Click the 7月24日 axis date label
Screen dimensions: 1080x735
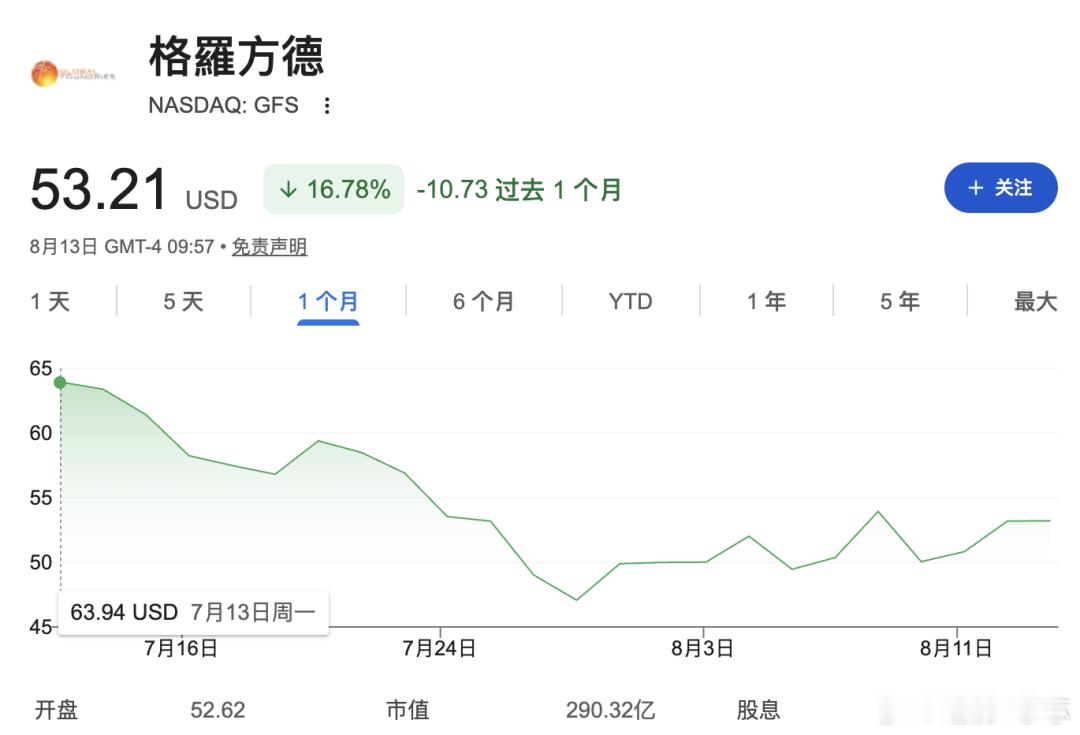click(439, 648)
